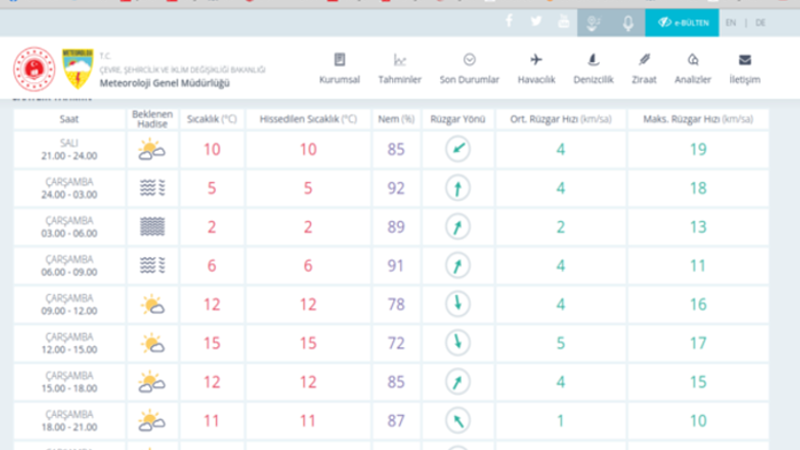The width and height of the screenshot is (800, 450).
Task: Expand the Denizcilik menu
Action: click(593, 69)
